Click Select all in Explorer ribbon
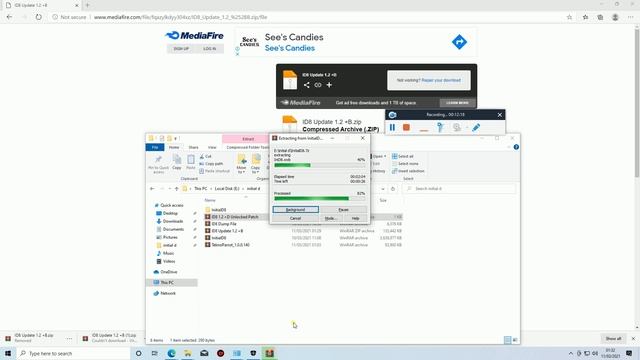 (403, 156)
